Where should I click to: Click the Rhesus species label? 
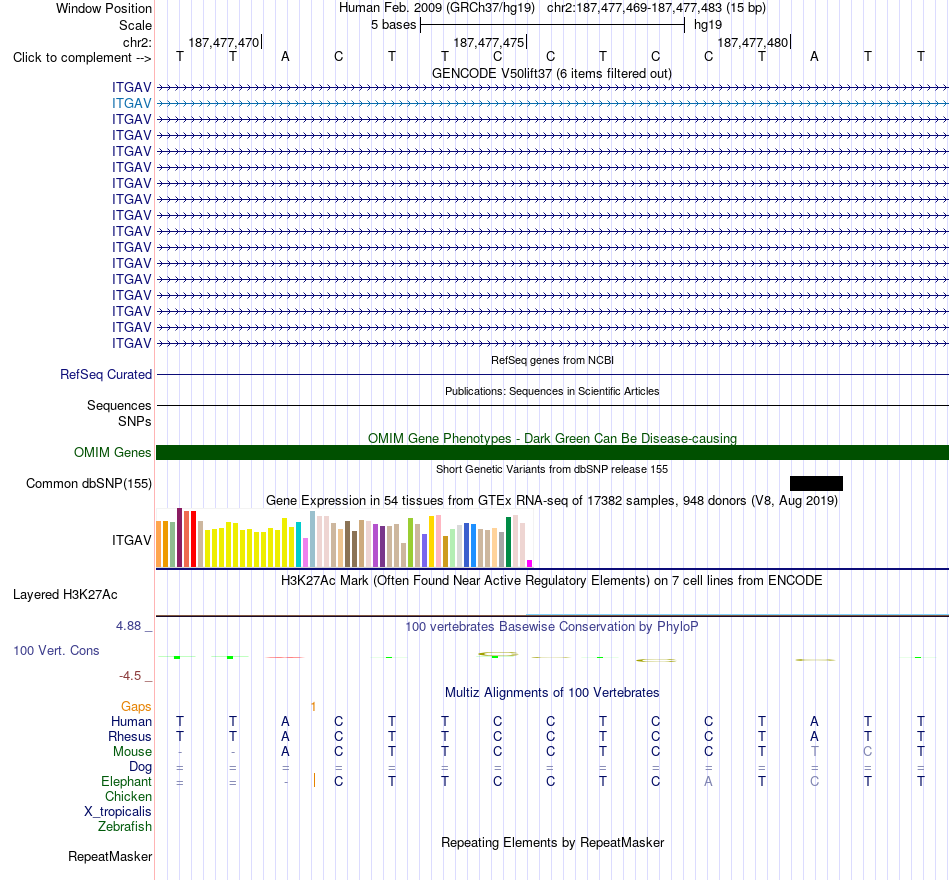(130, 736)
